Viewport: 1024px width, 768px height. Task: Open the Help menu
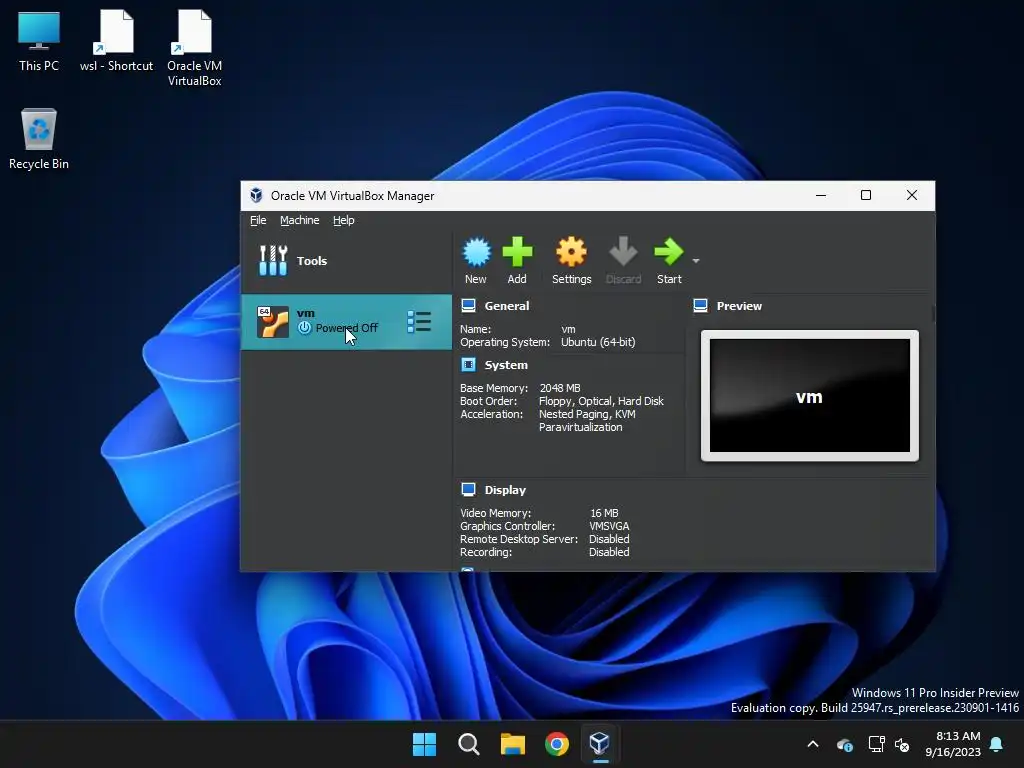point(344,220)
